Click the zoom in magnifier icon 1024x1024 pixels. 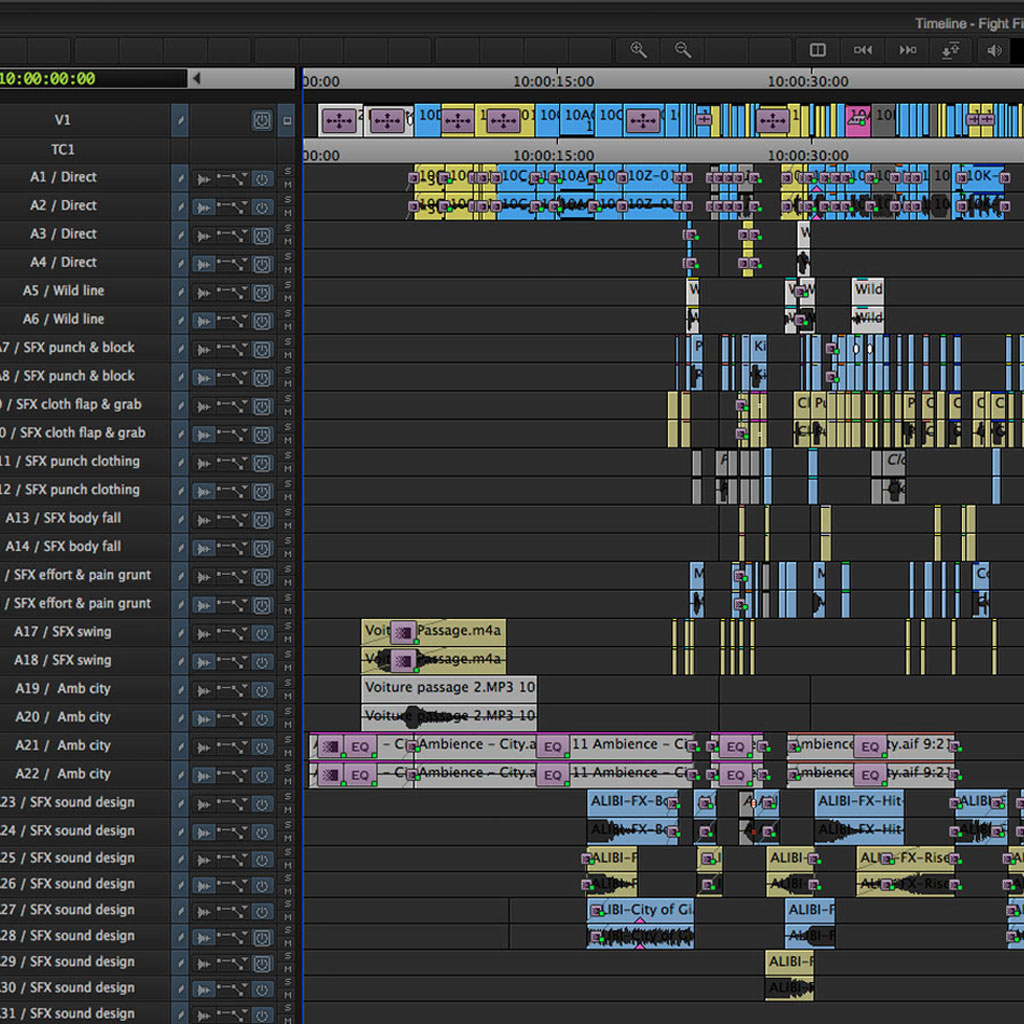(638, 50)
